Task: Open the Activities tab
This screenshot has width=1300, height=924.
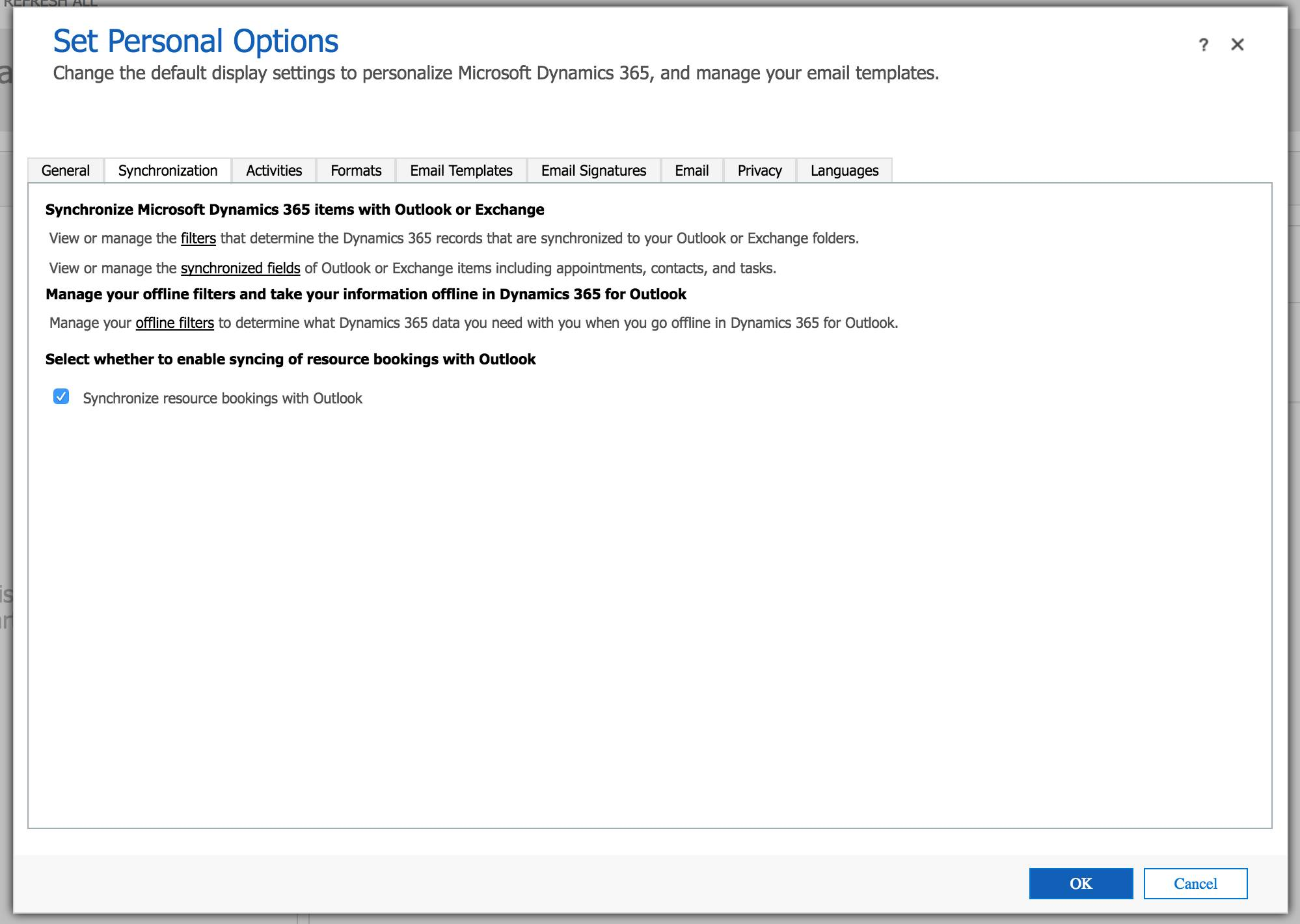Action: coord(273,170)
